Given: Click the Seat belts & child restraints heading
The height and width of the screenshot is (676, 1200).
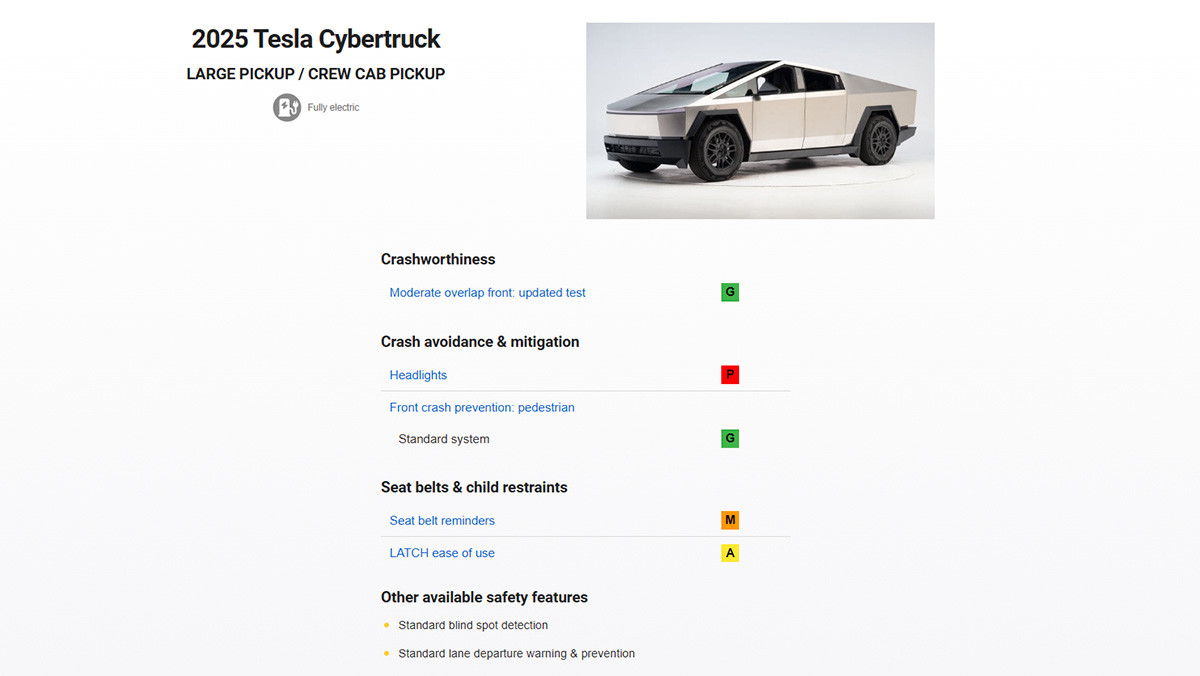Looking at the screenshot, I should coord(474,487).
